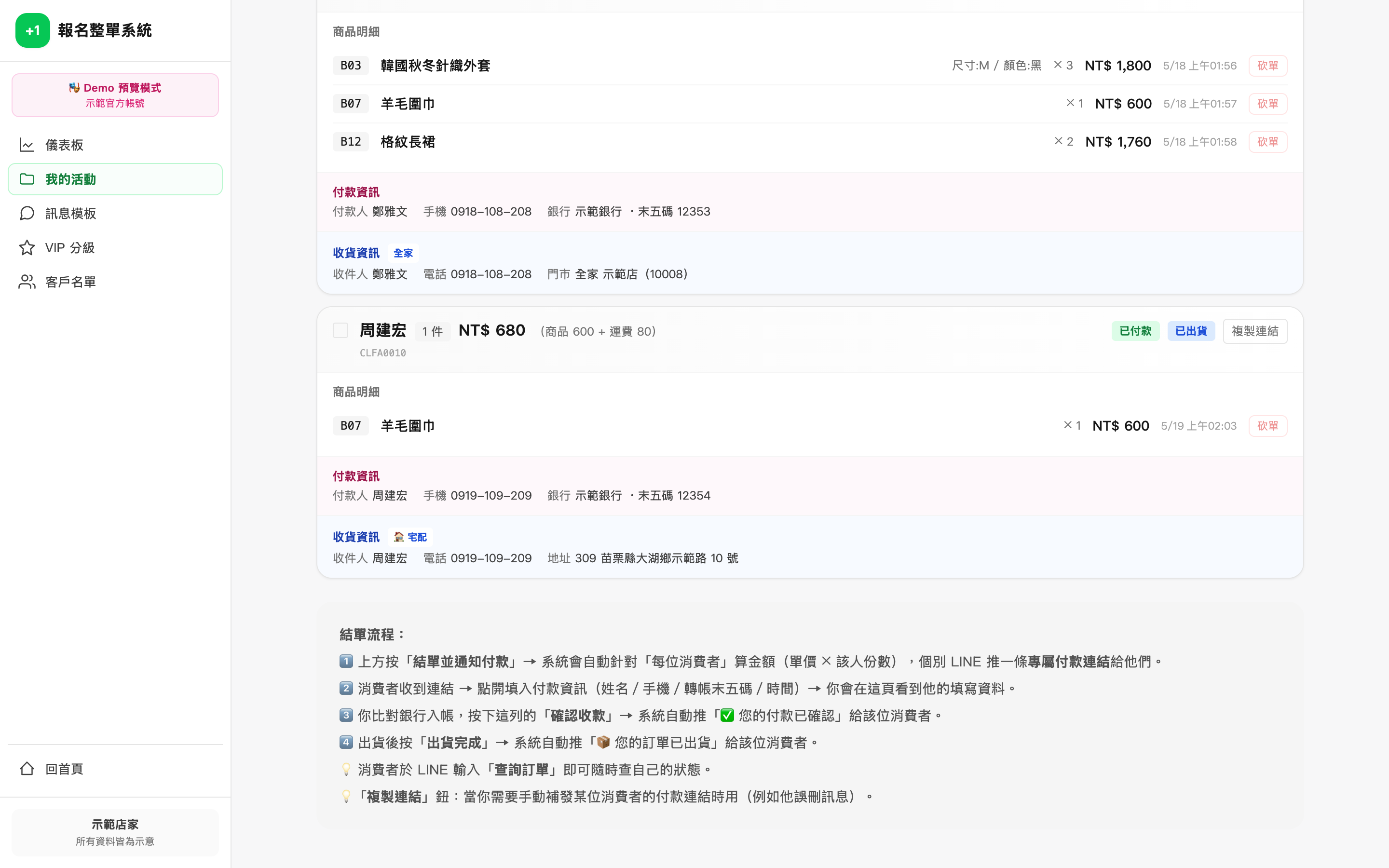Click the 1 件 count badge
Viewport: 1389px width, 868px height.
pyautogui.click(x=432, y=331)
